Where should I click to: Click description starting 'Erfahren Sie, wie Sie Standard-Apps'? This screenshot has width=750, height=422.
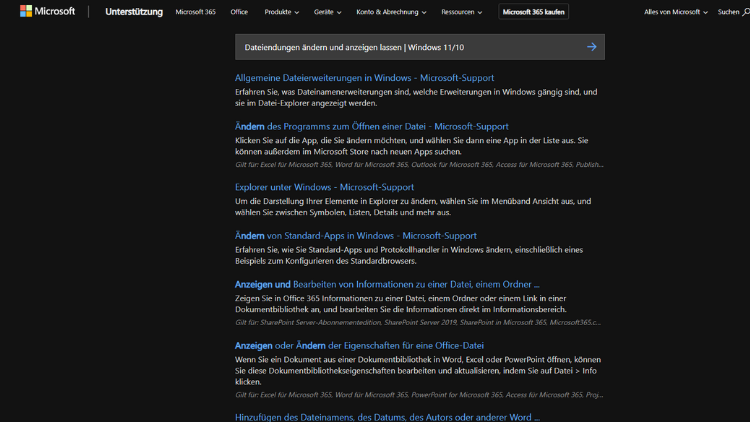(409, 255)
